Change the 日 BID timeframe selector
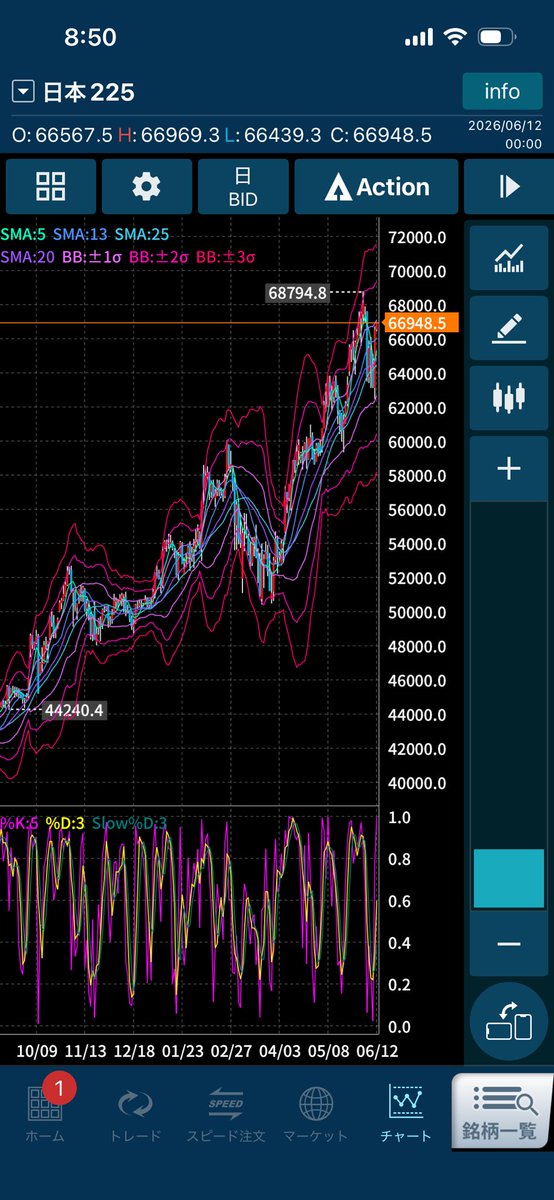This screenshot has height=1200, width=554. coord(243,186)
